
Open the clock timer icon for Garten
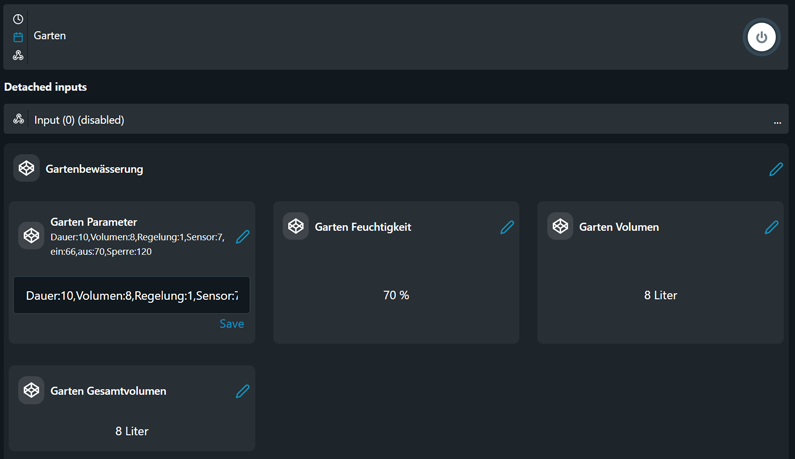pos(18,19)
